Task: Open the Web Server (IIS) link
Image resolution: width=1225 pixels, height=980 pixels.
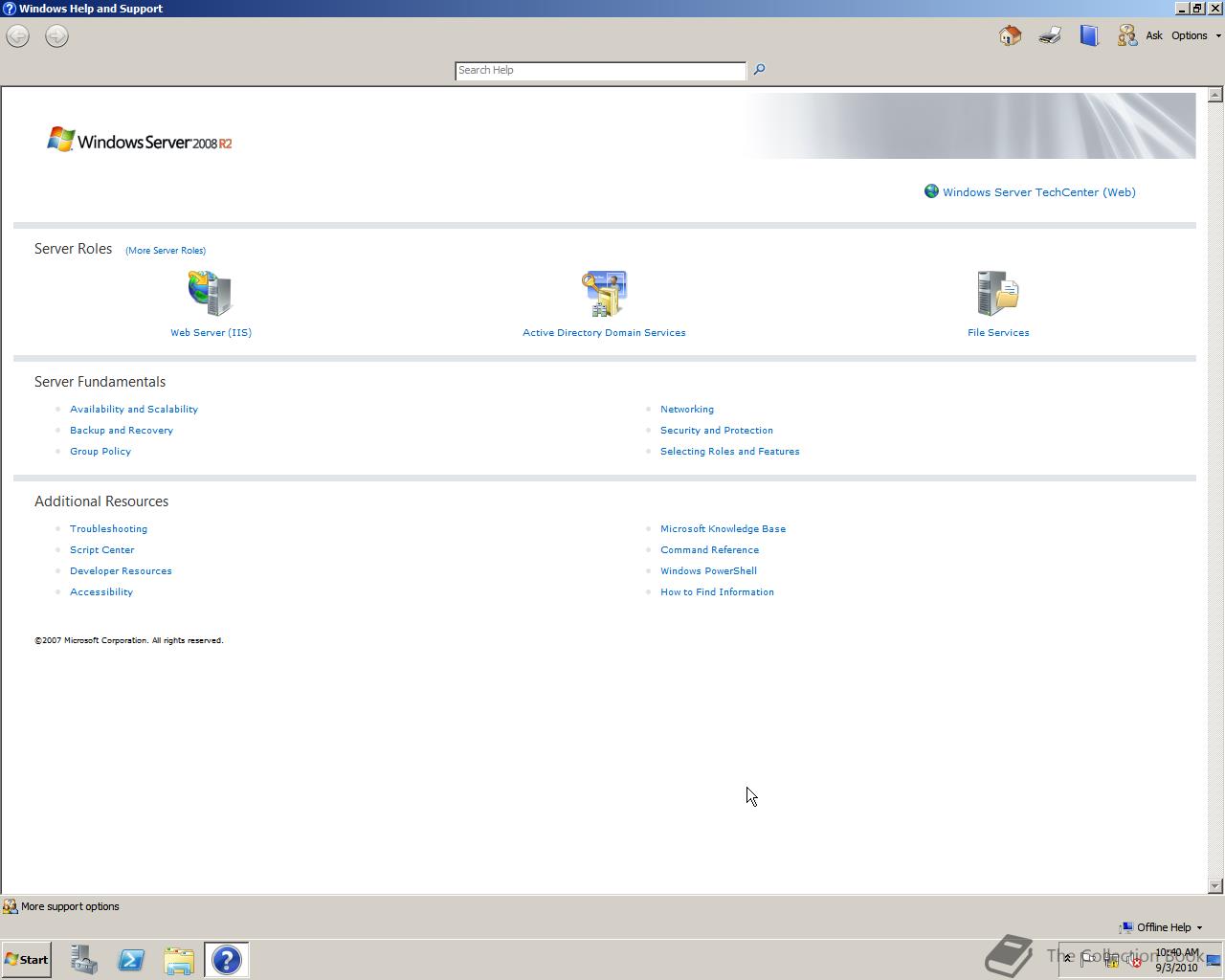Action: click(212, 333)
